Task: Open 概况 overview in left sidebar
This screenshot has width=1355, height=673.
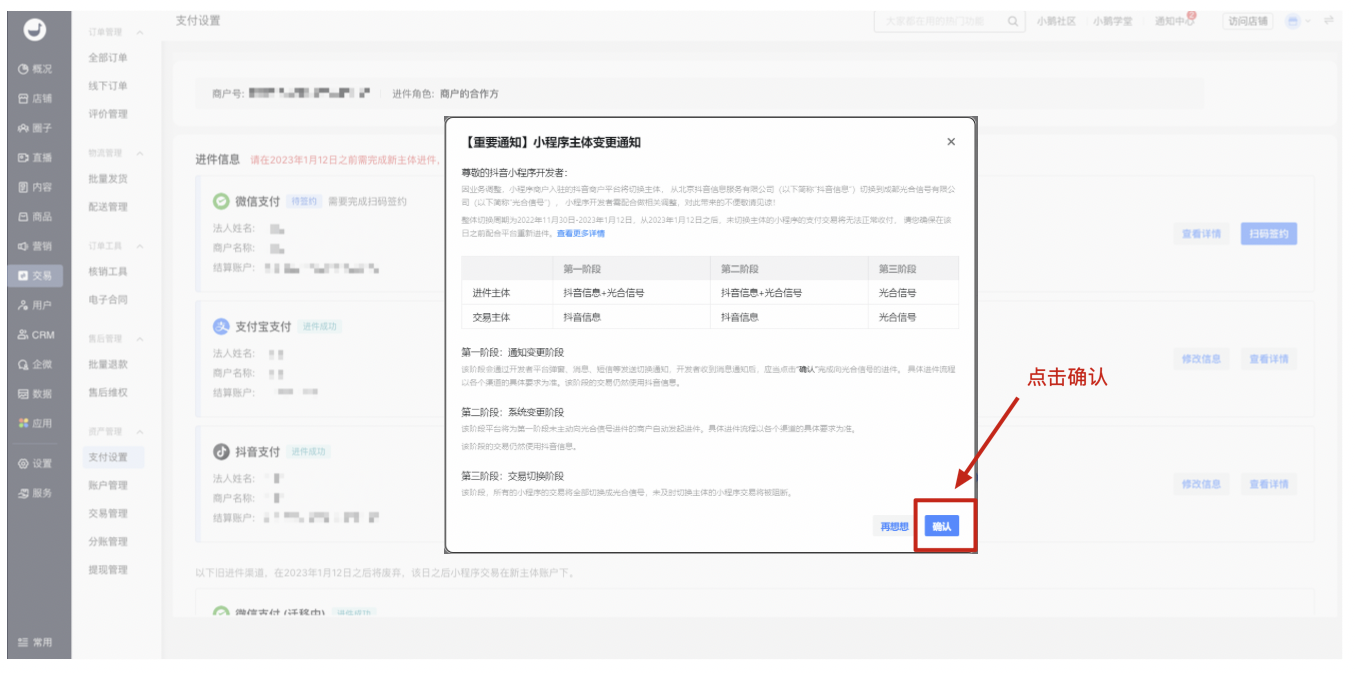Action: (35, 69)
